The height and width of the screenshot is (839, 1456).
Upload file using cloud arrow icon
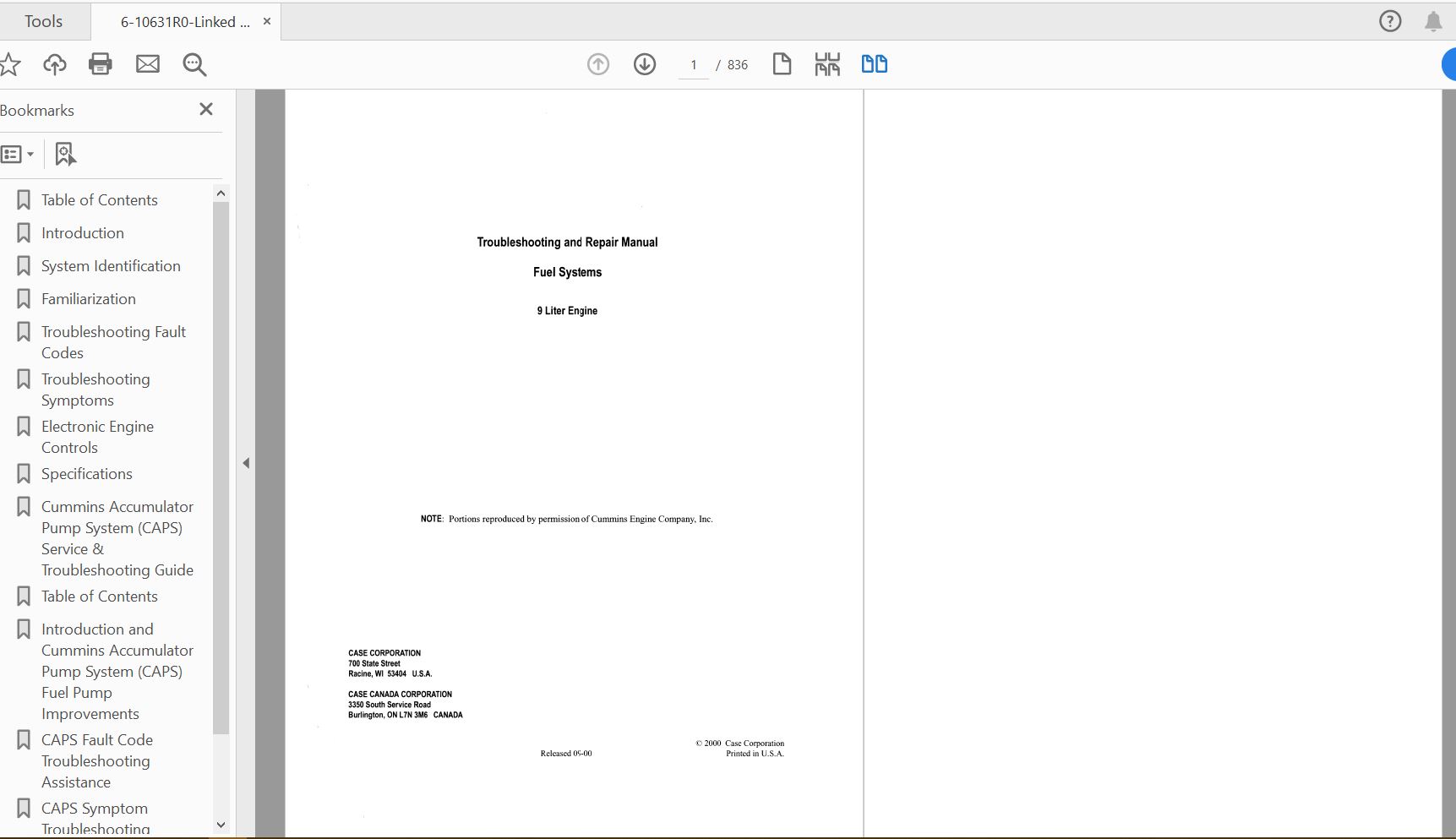click(x=55, y=64)
